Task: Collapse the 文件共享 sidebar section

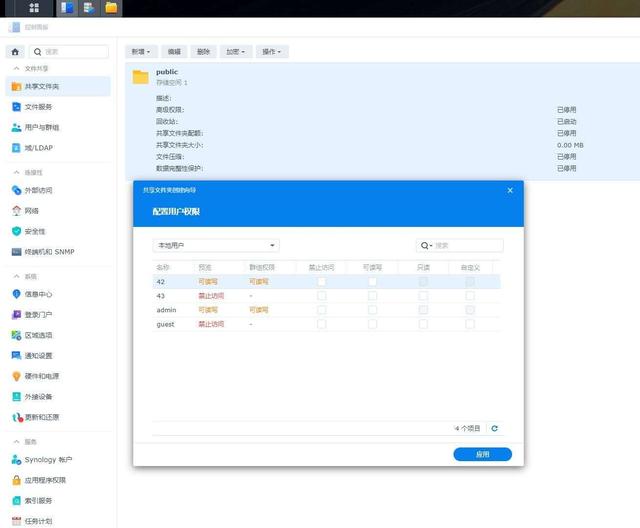Action: [15, 68]
